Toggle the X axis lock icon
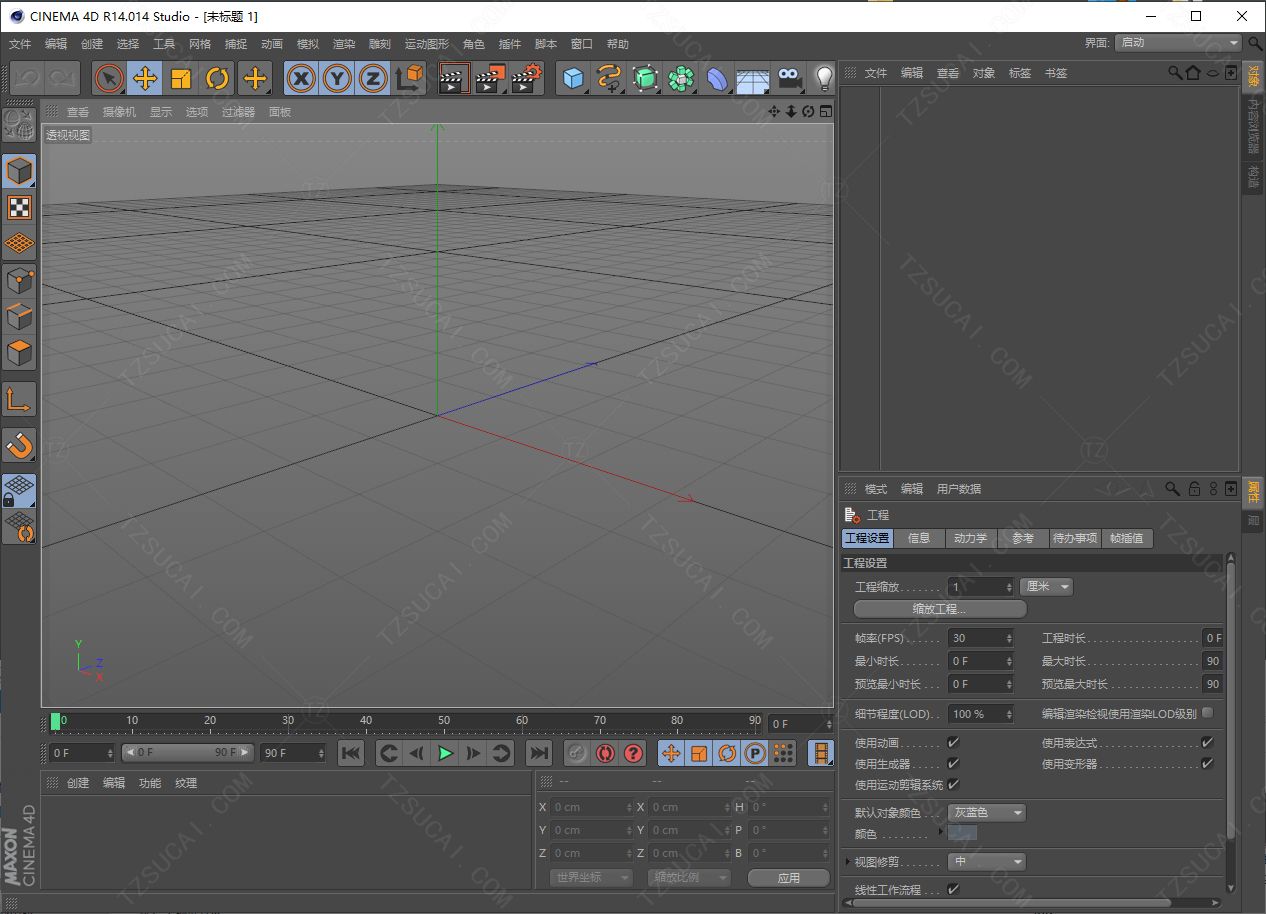 click(x=301, y=78)
